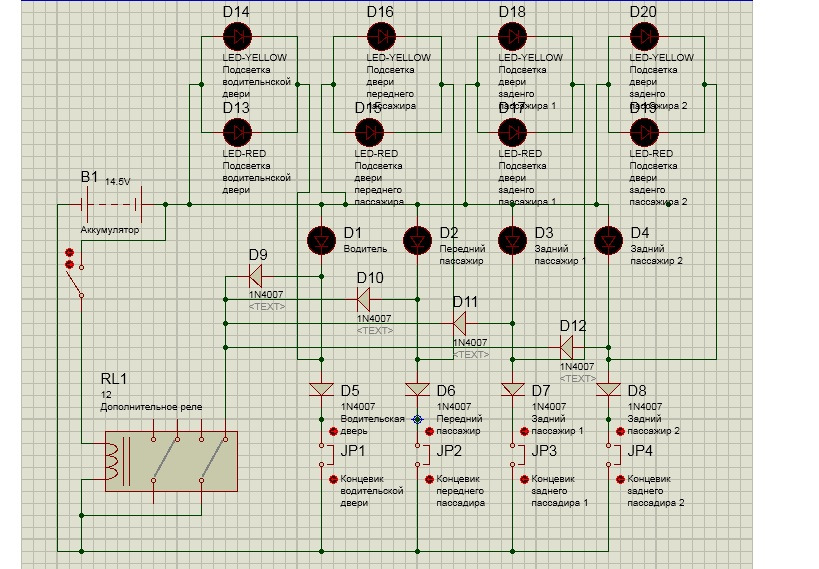Click the D5 diode symbol
The width and height of the screenshot is (819, 569).
(x=321, y=389)
